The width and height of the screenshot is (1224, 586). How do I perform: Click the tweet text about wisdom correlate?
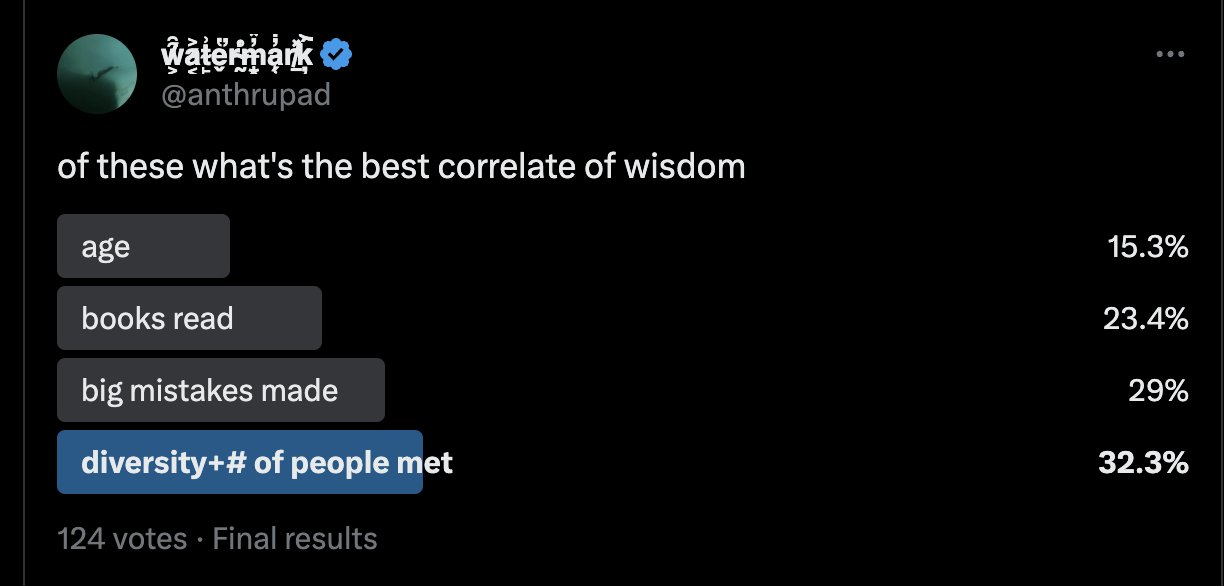click(401, 166)
